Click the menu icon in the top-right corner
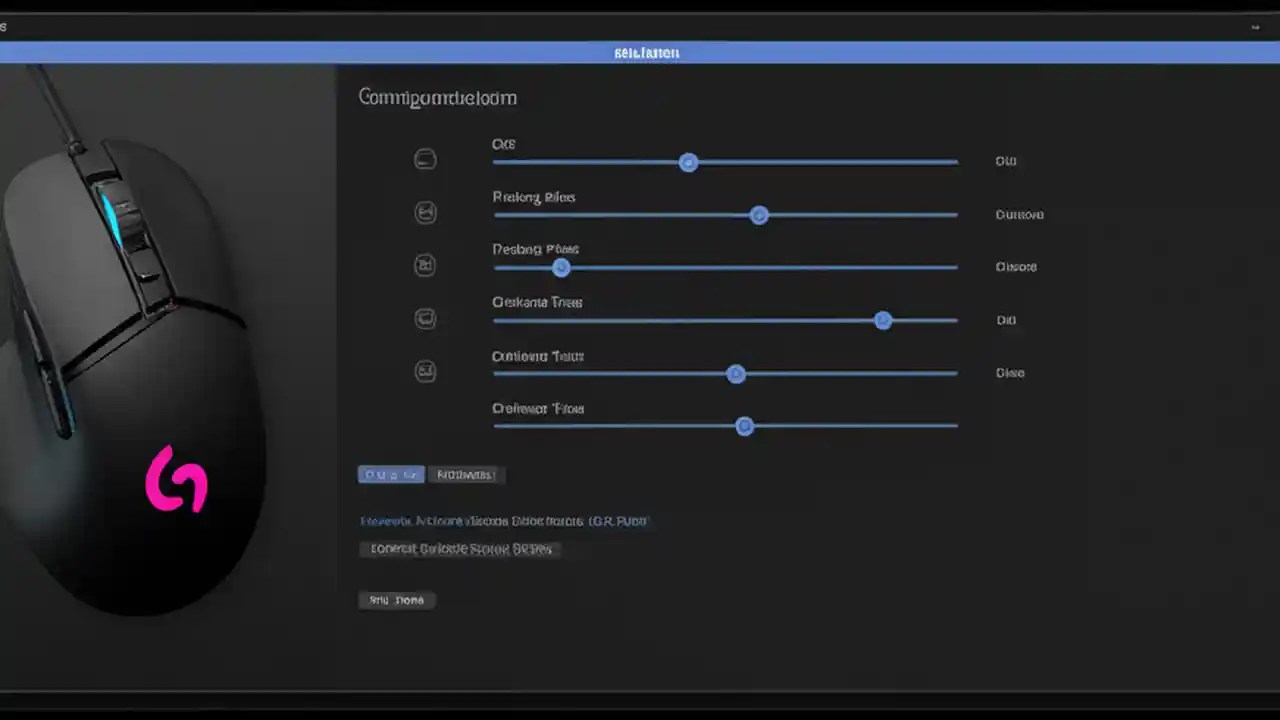 tap(1256, 27)
